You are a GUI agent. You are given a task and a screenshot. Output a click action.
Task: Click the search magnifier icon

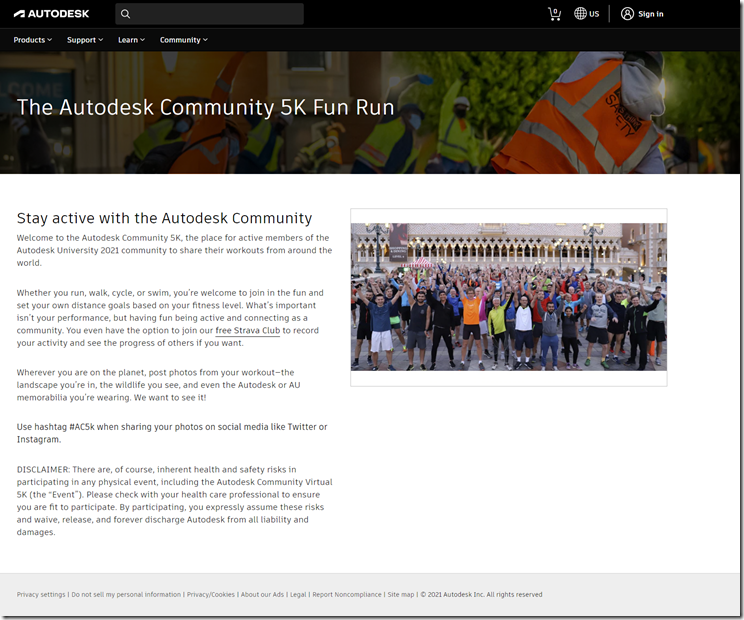tap(125, 14)
